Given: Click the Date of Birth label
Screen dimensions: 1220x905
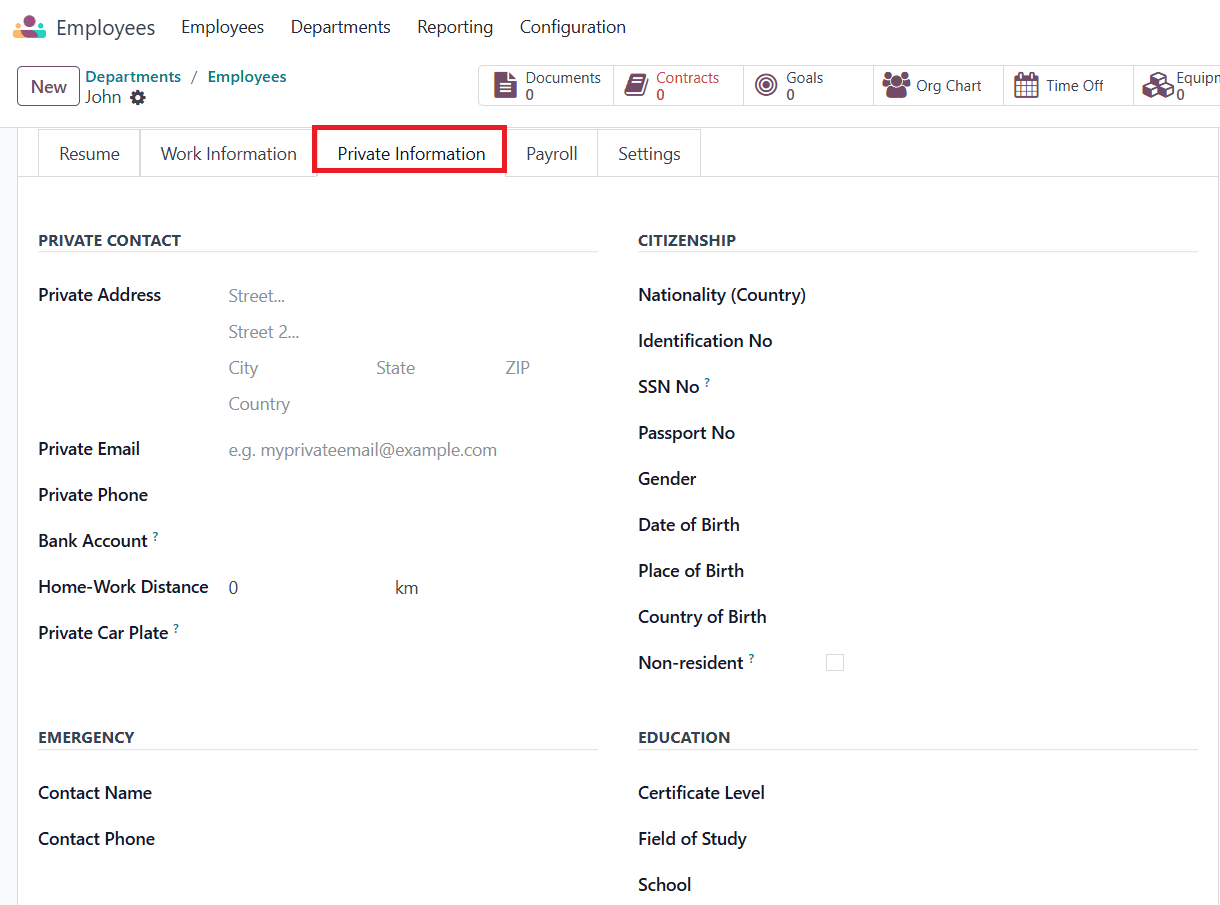Looking at the screenshot, I should pos(689,525).
